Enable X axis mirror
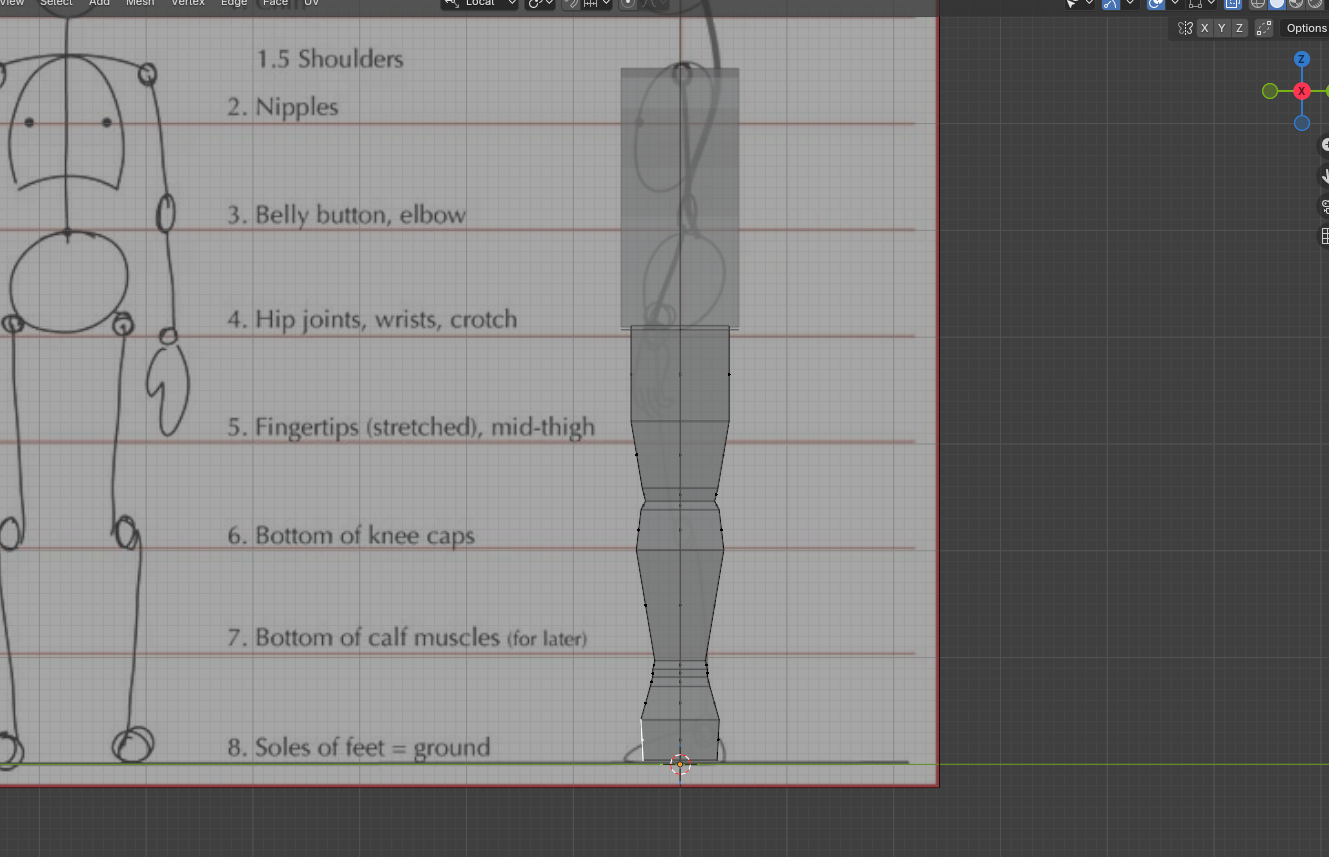The height and width of the screenshot is (857, 1329). 1205,28
